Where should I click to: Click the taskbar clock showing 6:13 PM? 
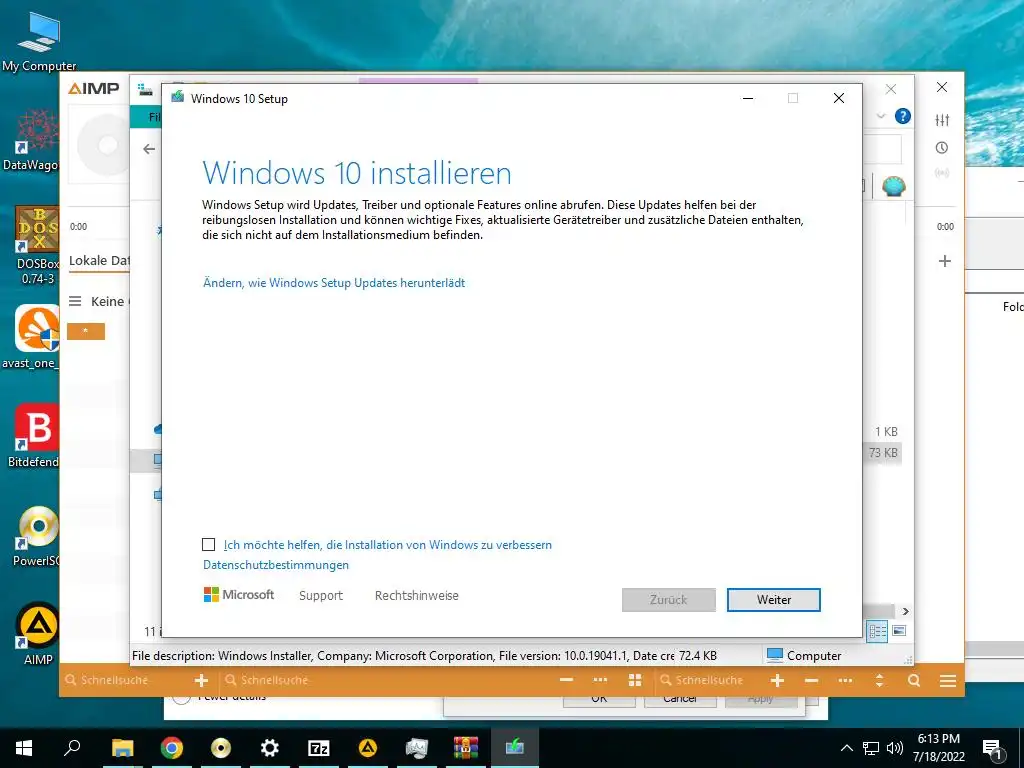(x=938, y=748)
